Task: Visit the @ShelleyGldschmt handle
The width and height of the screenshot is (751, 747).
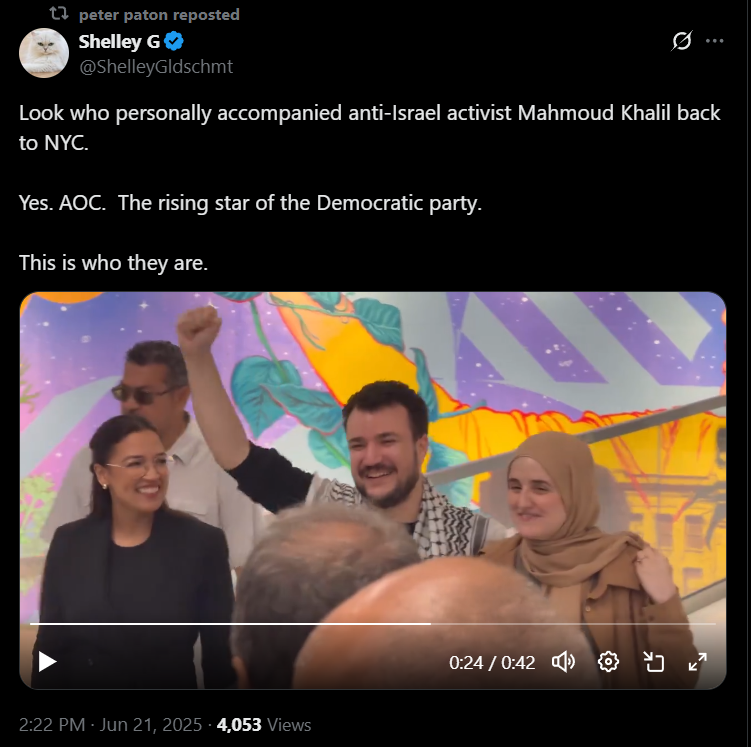Action: pyautogui.click(x=156, y=67)
